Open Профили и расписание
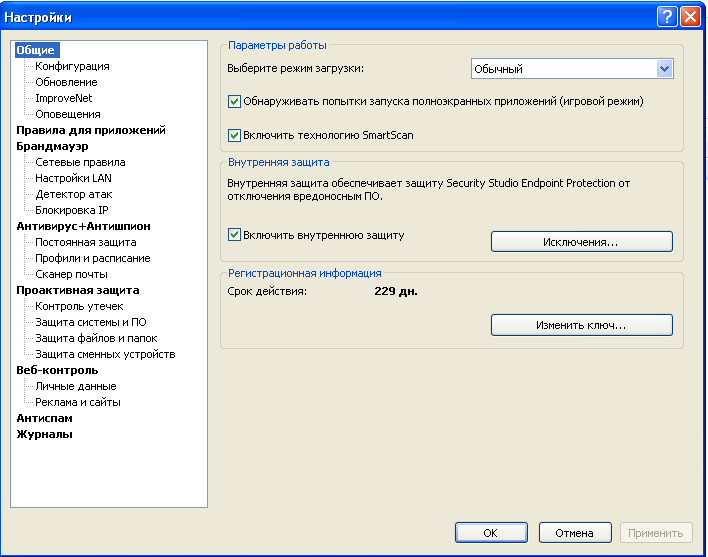The height and width of the screenshot is (557, 708). (93, 258)
